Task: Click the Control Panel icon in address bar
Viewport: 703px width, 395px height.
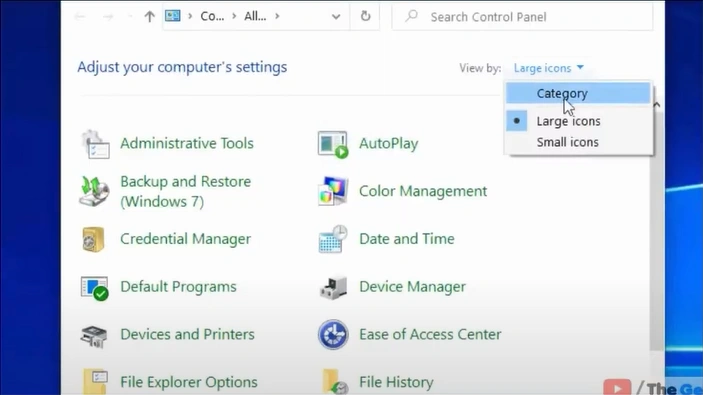Action: 173,16
